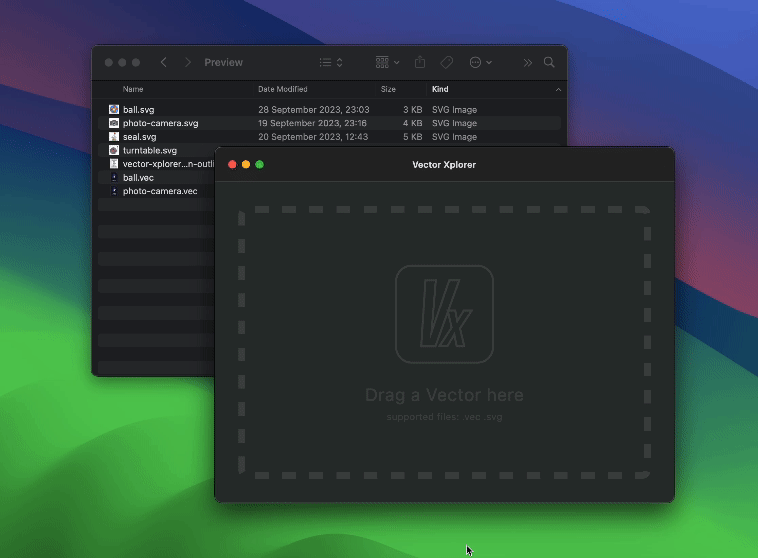This screenshot has width=758, height=558.
Task: Click the photo-camera.vec file icon
Action: tap(114, 191)
